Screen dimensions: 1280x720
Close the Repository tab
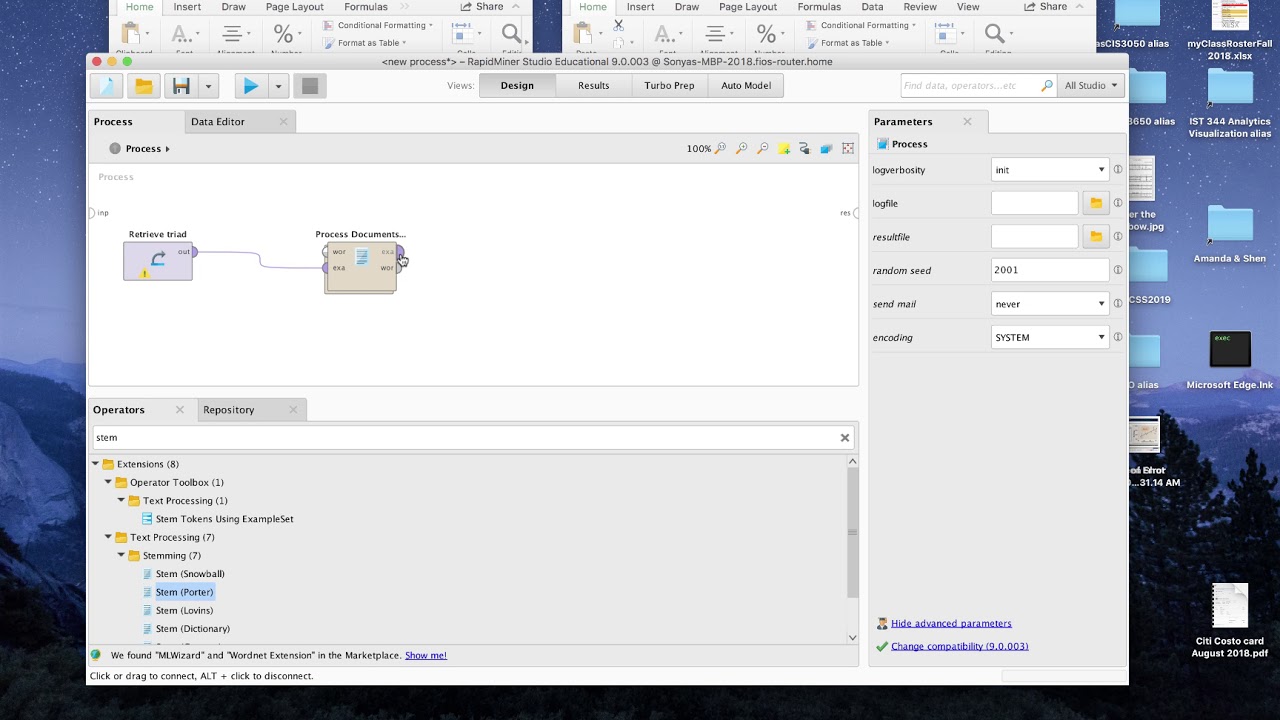coord(293,410)
